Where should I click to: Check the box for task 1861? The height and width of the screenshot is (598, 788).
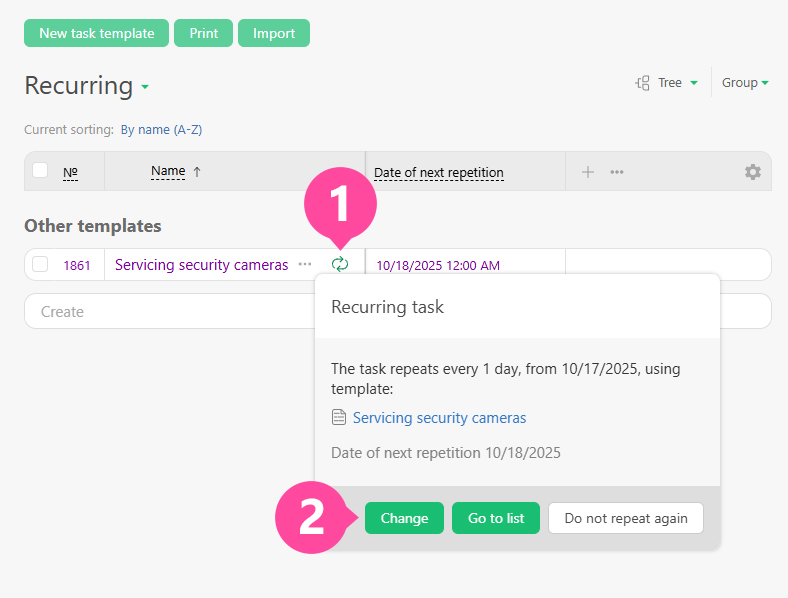pyautogui.click(x=40, y=265)
